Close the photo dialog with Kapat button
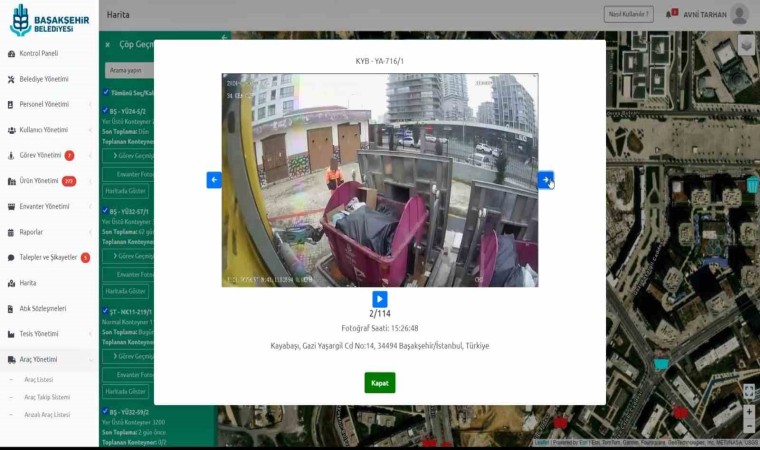Screen dimensions: 760x450 click(380, 383)
